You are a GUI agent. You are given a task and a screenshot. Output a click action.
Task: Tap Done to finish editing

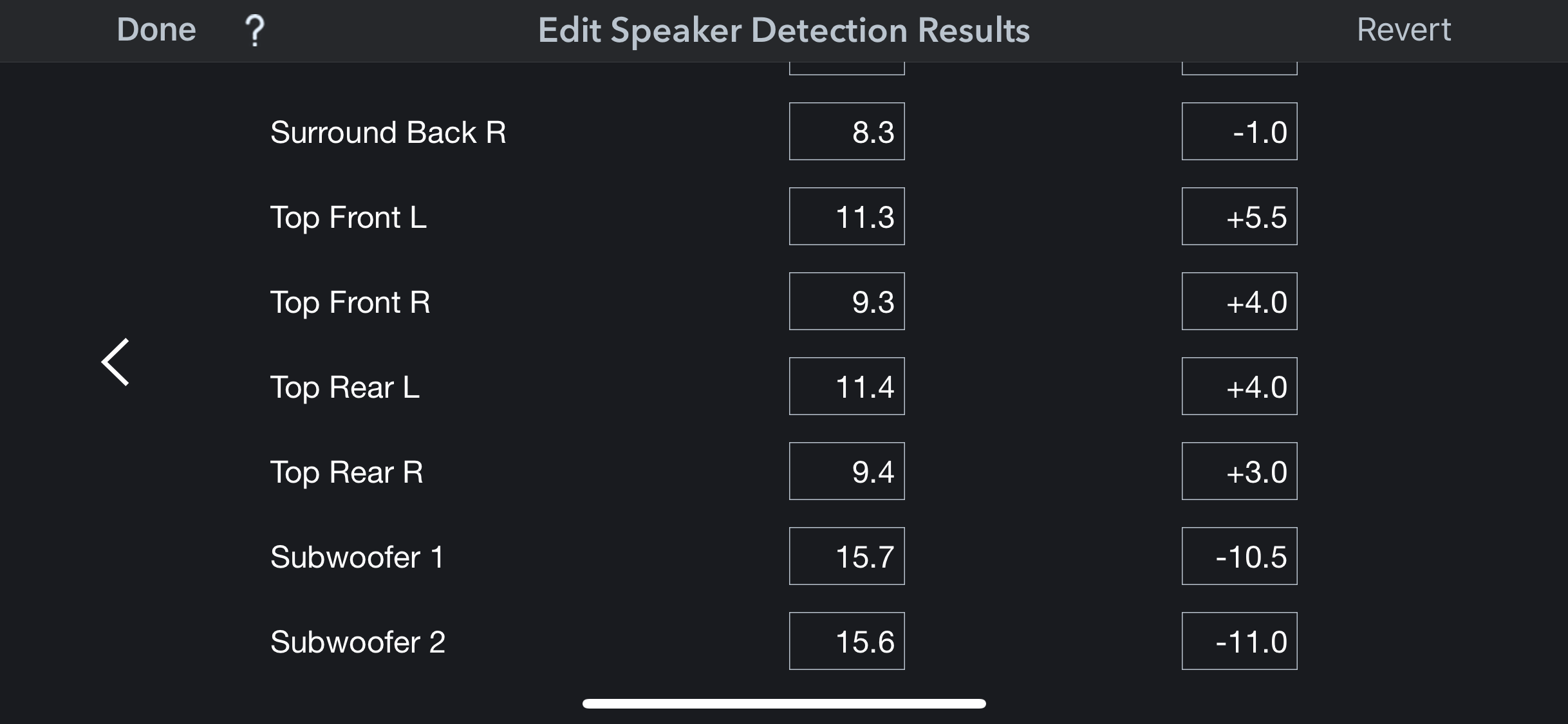tap(156, 30)
